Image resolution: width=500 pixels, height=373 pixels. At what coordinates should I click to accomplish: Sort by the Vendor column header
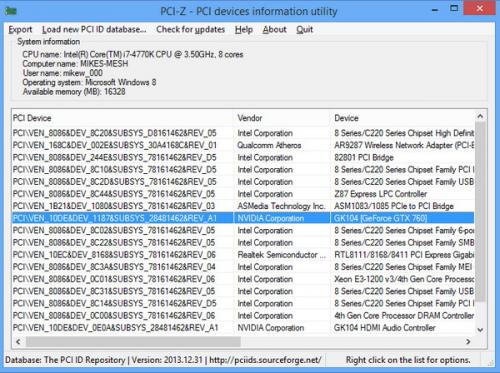282,118
